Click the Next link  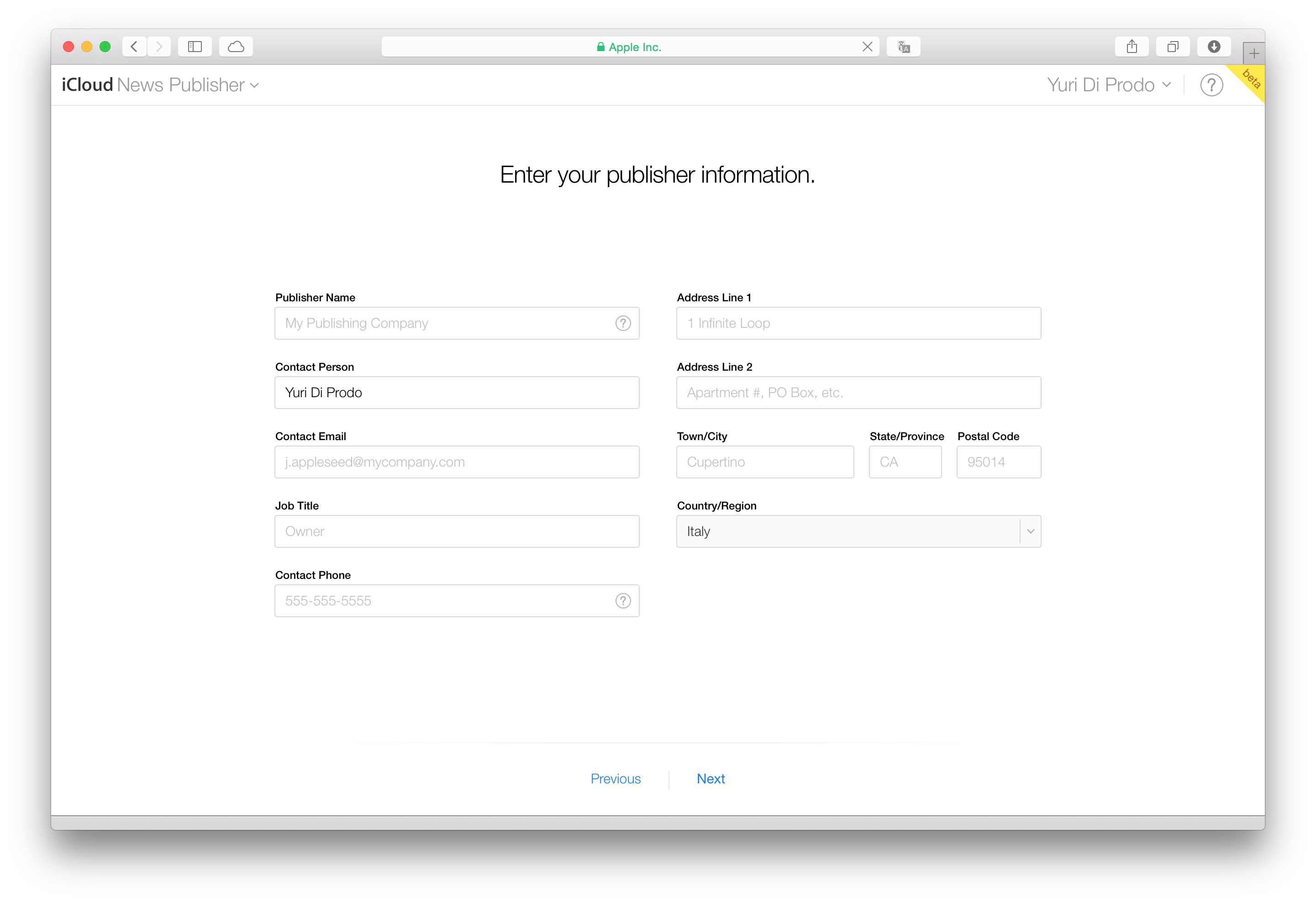711,778
